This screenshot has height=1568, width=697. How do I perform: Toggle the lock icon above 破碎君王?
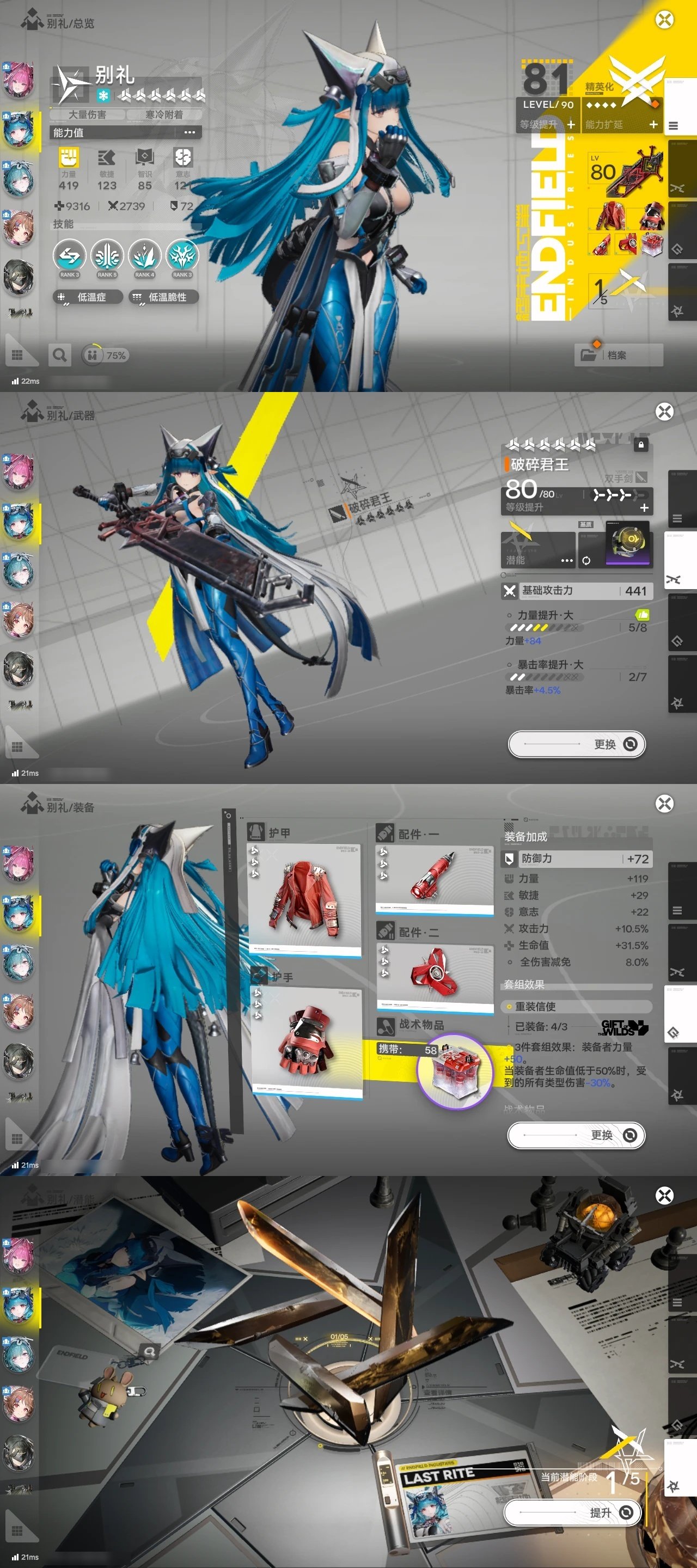[x=640, y=445]
